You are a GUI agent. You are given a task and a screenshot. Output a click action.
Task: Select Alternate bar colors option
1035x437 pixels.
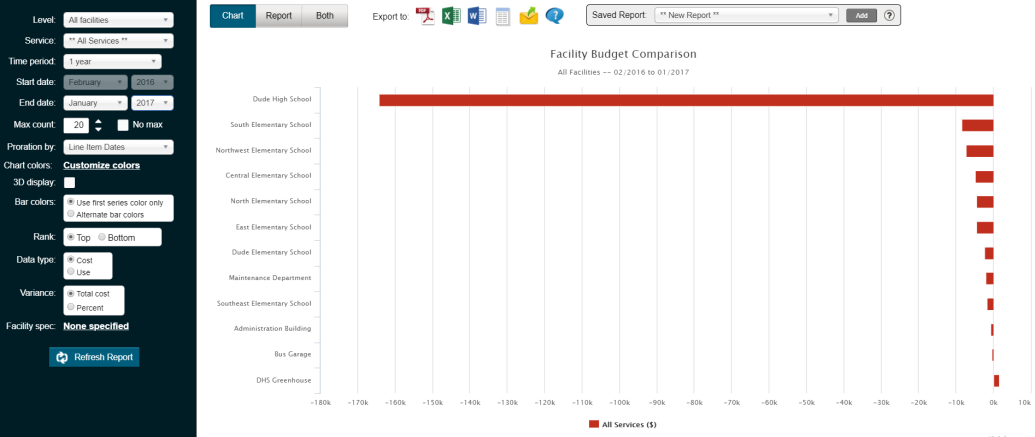pos(71,214)
